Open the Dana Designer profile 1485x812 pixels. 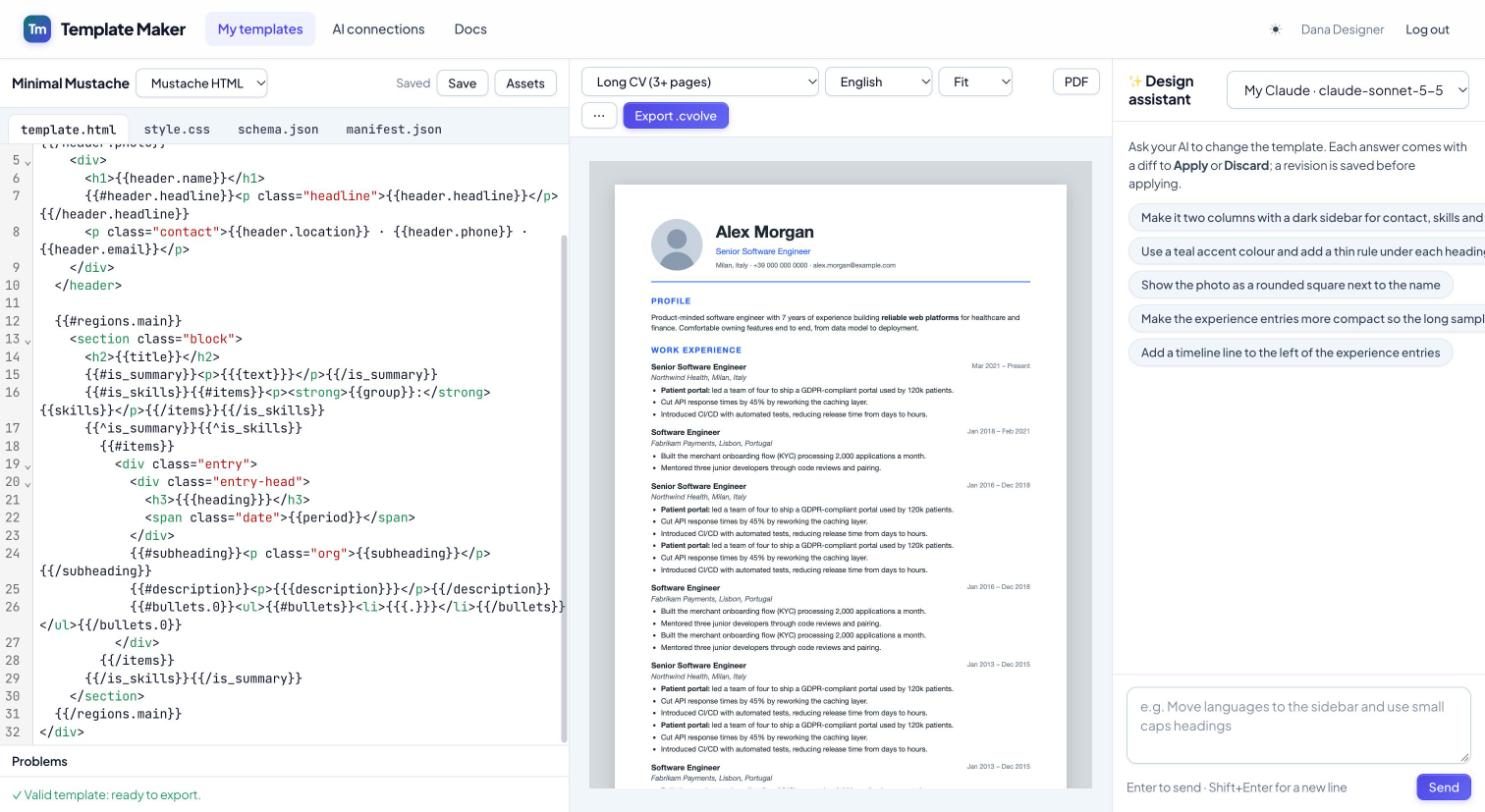click(x=1342, y=29)
